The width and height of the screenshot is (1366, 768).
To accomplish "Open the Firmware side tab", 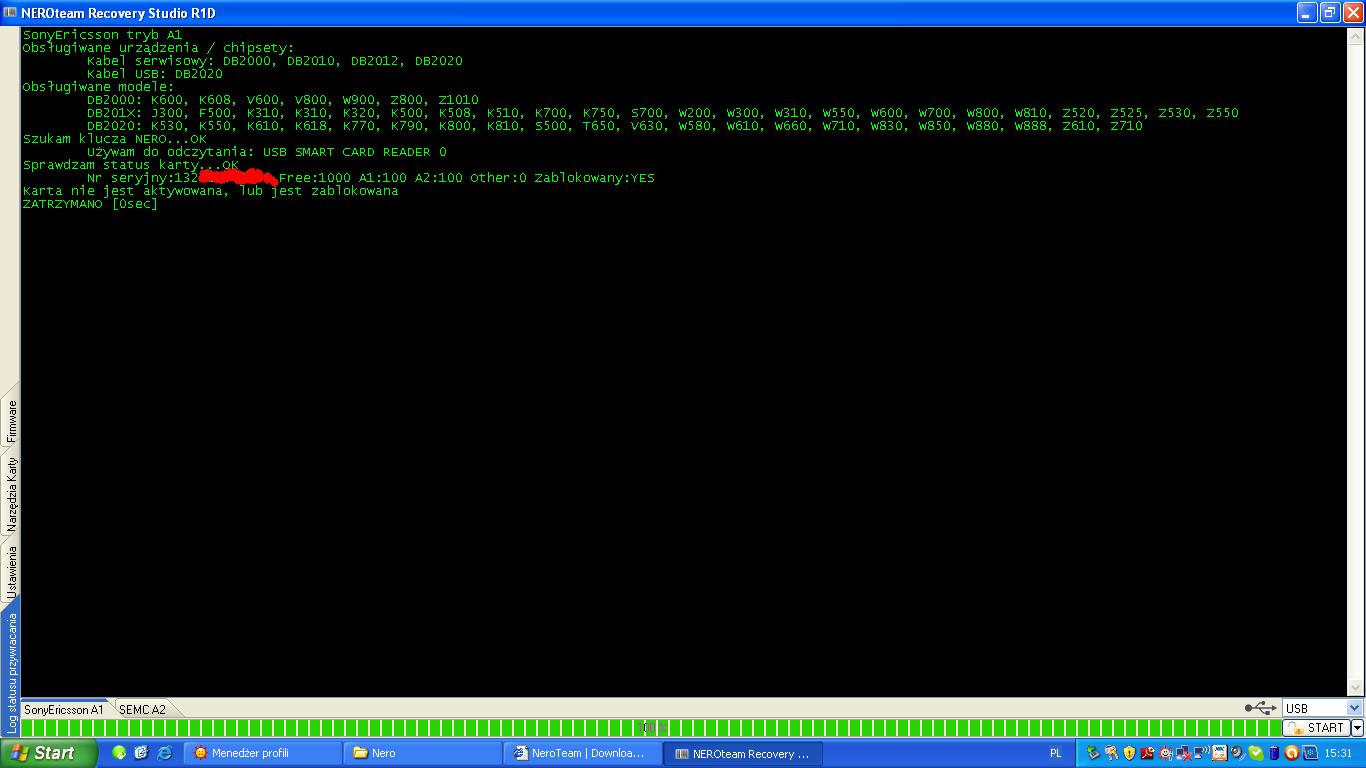I will 11,421.
